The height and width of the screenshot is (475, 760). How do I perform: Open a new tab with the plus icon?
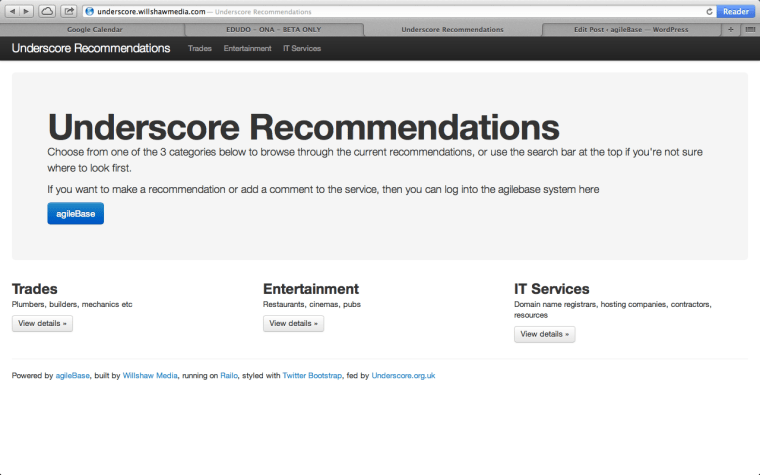pyautogui.click(x=731, y=29)
